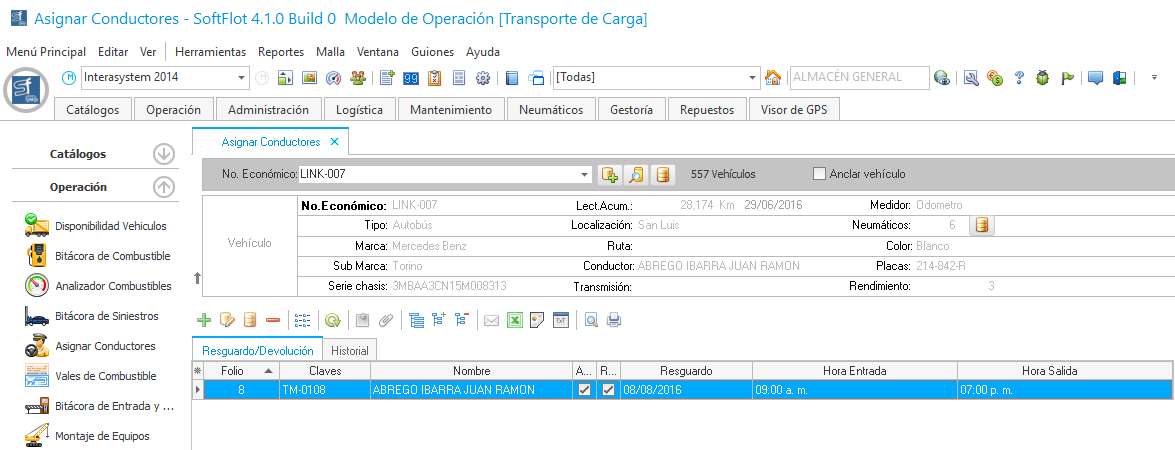Screen dimensions: 1175x450
Task: Open Analizador Combustibles gauge icon
Action: point(37,286)
